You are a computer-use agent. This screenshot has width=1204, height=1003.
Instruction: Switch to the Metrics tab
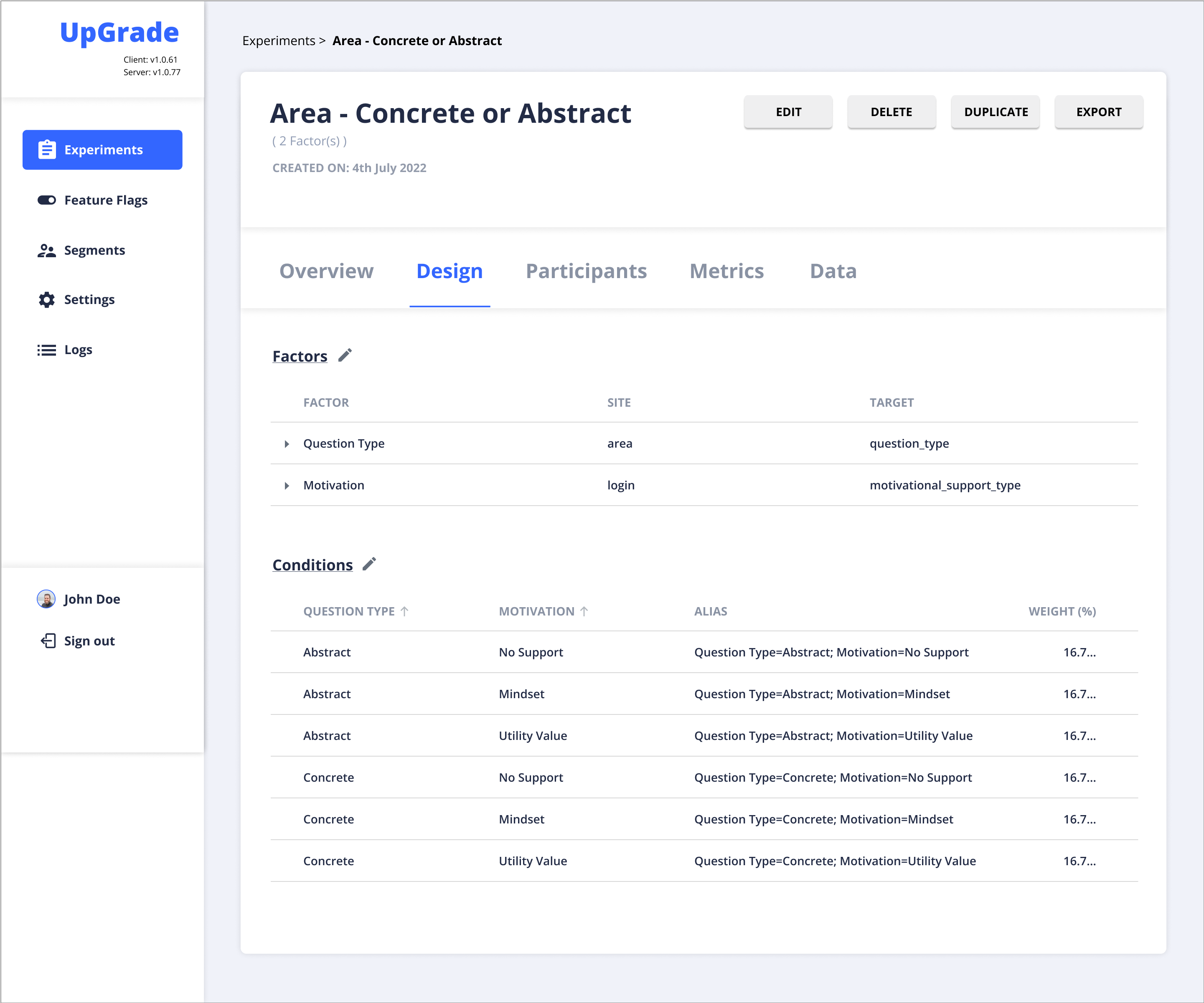(726, 271)
